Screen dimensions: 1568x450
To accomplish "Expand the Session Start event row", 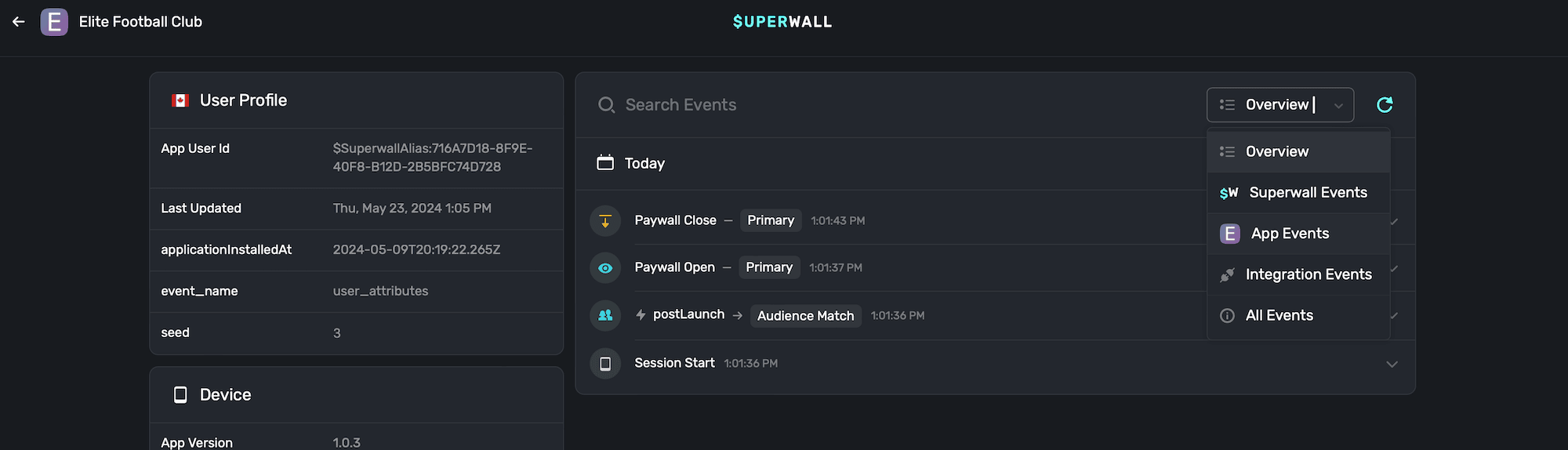I will coord(1392,364).
